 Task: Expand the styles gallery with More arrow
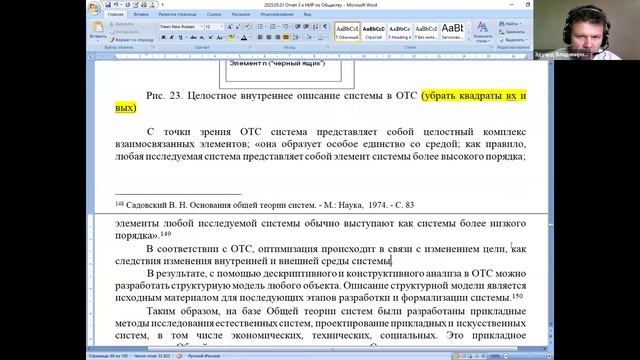[469, 39]
